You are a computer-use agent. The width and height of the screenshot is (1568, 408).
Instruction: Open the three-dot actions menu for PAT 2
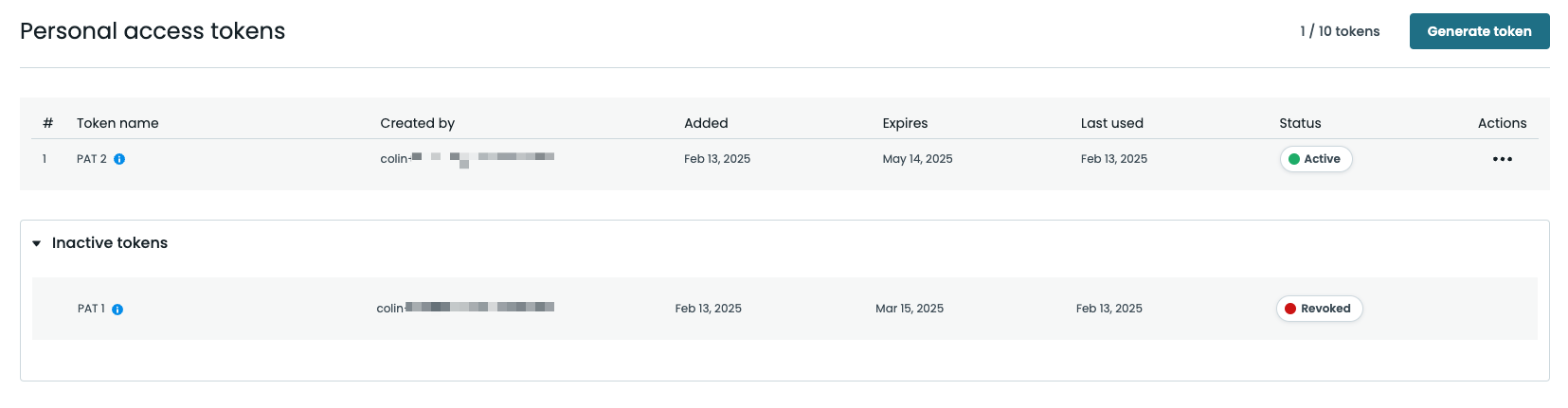[x=1502, y=159]
